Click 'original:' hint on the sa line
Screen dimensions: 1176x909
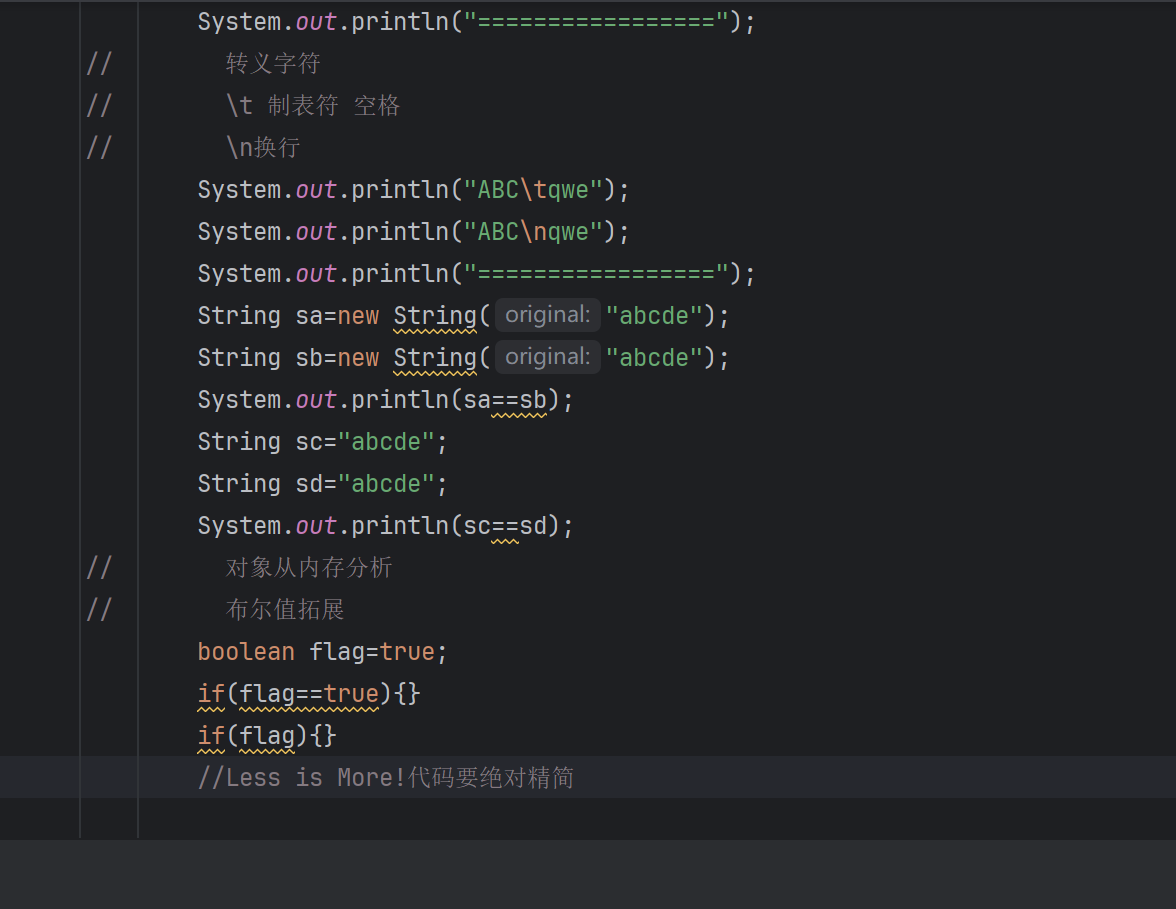(x=548, y=315)
